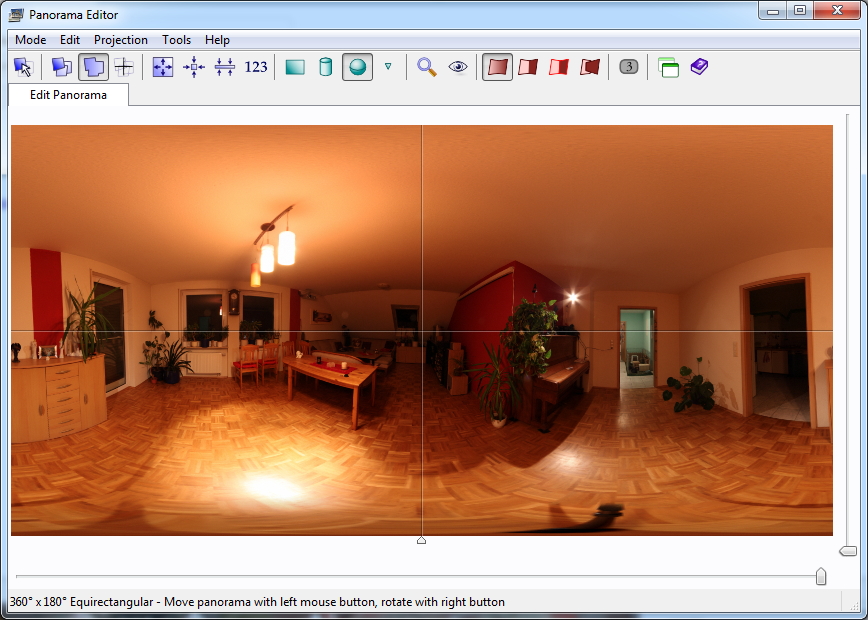The height and width of the screenshot is (620, 868).
Task: Click the fit panorama arrows icon
Action: (x=163, y=67)
